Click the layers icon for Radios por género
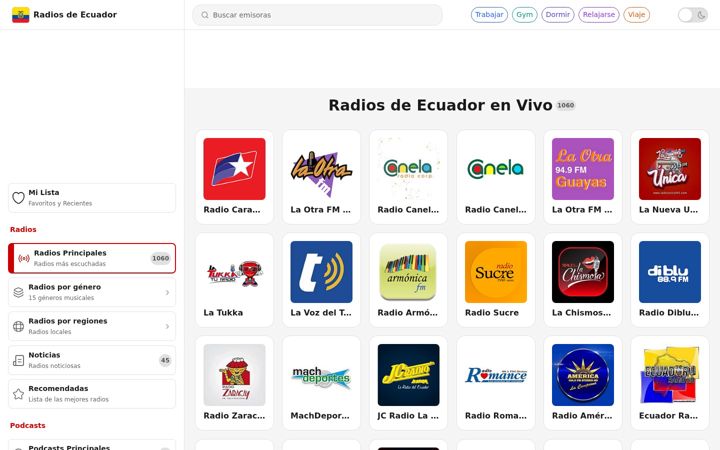This screenshot has width=720, height=450. point(18,292)
